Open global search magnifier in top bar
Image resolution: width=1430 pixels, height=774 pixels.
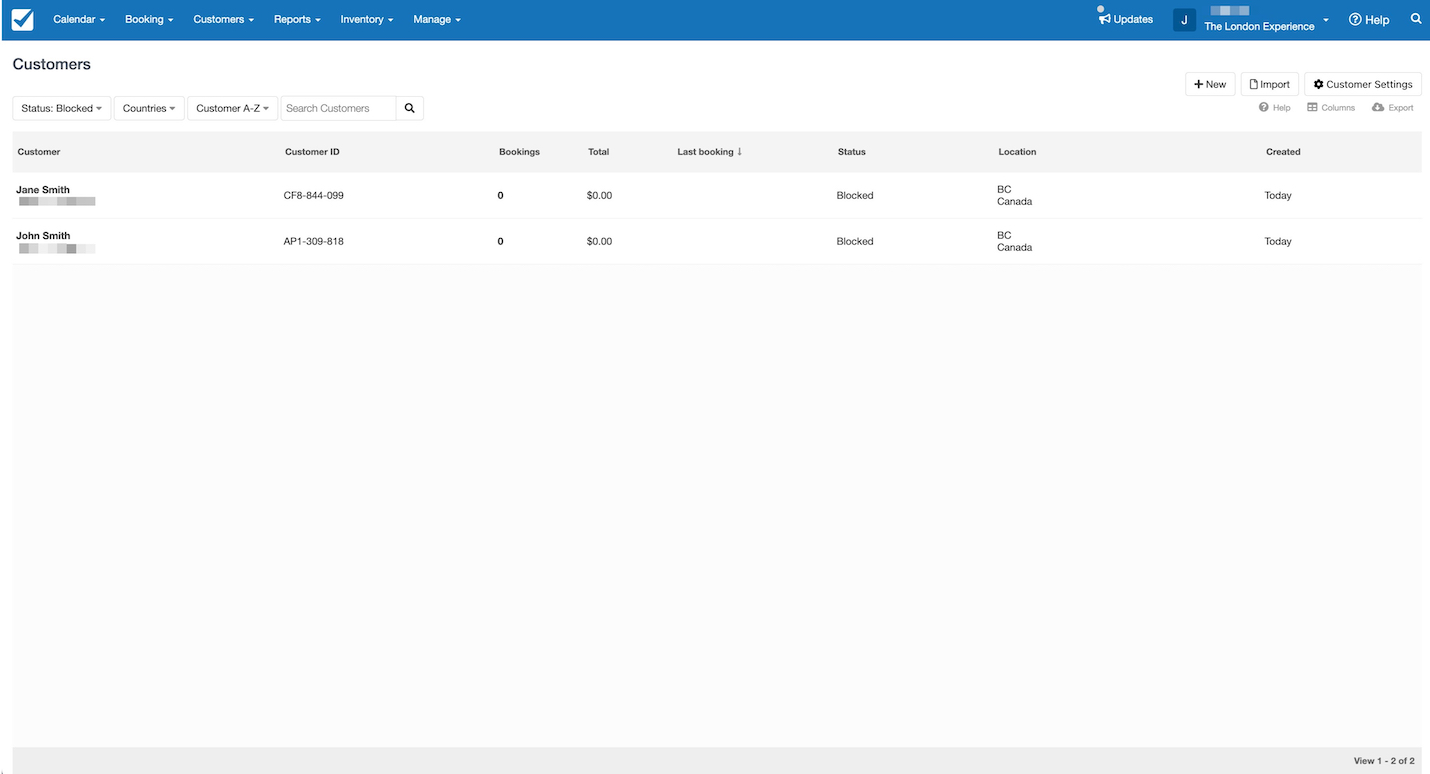(x=1416, y=19)
